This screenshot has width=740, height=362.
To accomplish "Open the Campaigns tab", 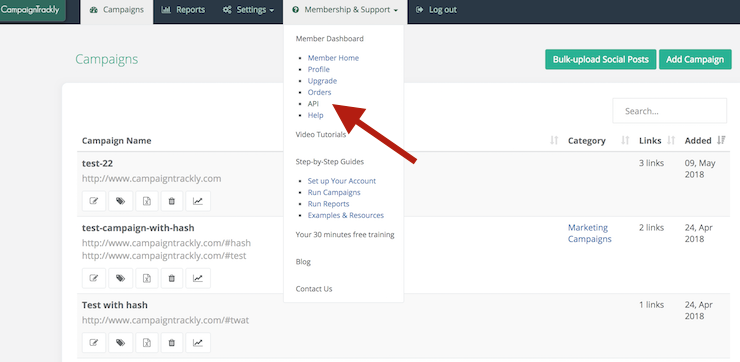I will (117, 10).
